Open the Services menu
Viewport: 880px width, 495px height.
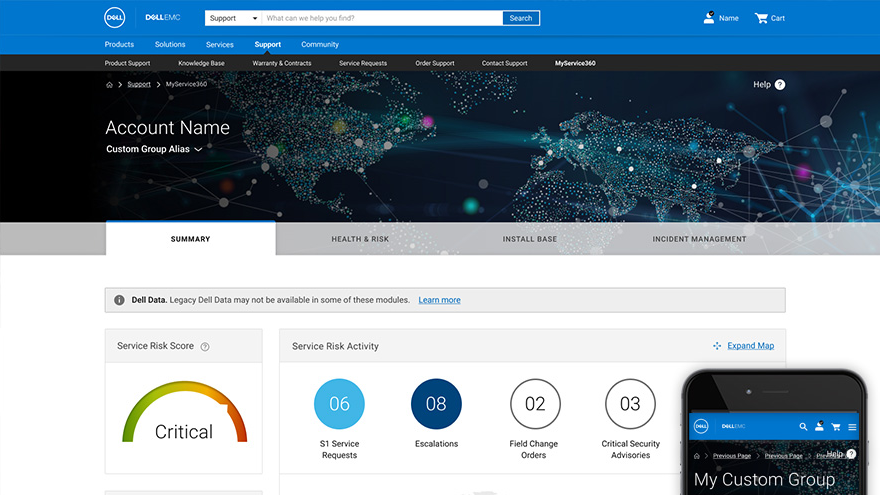coord(219,44)
